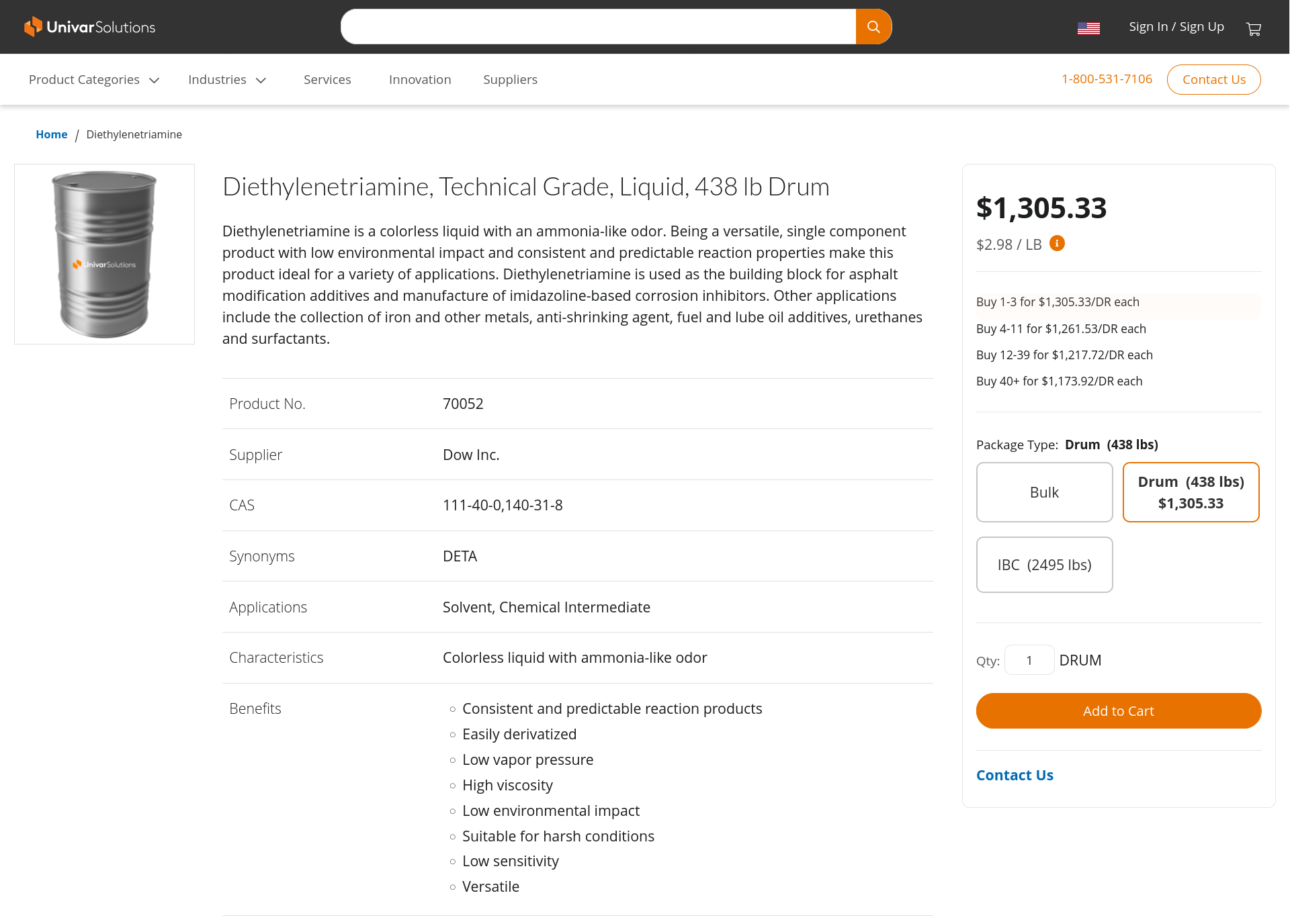Select the Drum (438 lbs) package option
The width and height of the screenshot is (1290, 924).
click(x=1191, y=492)
